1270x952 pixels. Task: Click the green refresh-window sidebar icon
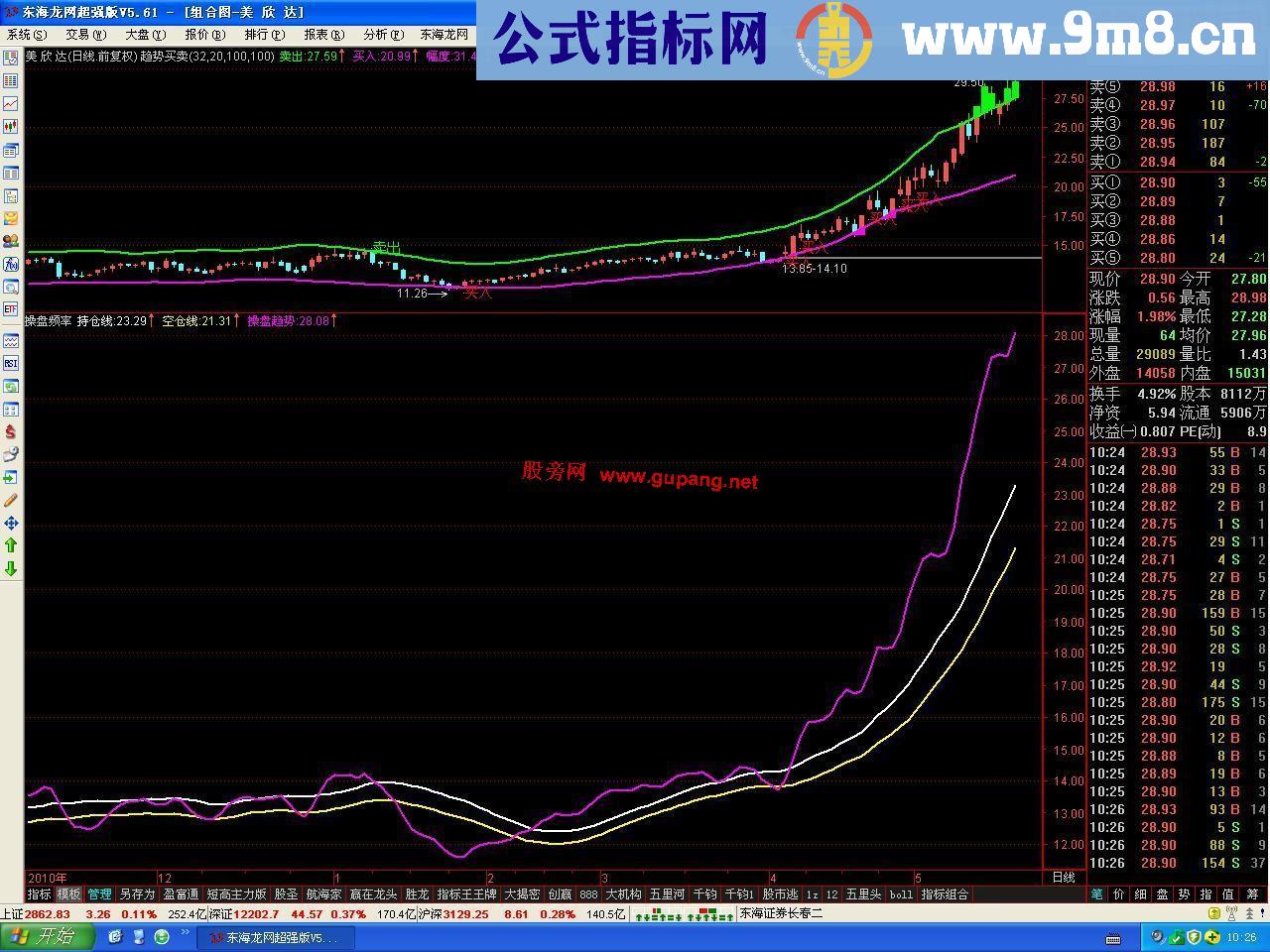[x=11, y=387]
